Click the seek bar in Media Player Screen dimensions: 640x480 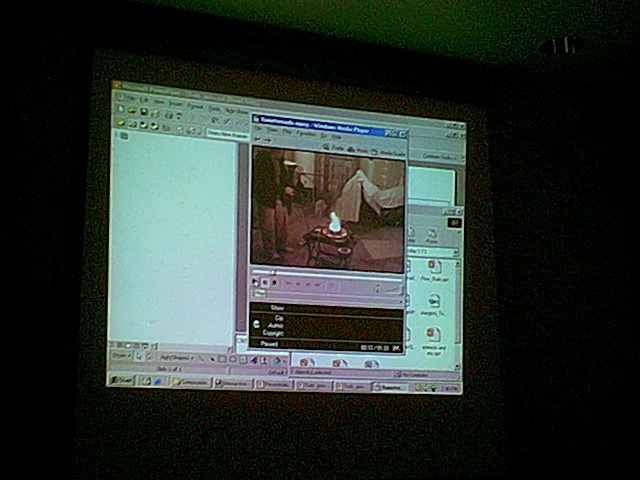click(320, 272)
